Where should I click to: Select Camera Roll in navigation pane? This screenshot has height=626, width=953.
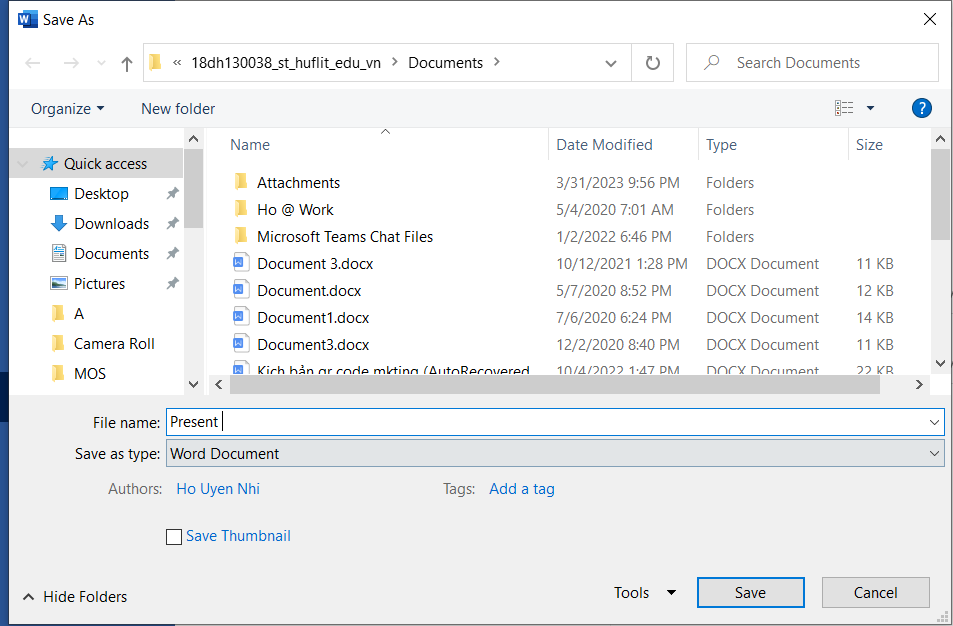[x=114, y=344]
